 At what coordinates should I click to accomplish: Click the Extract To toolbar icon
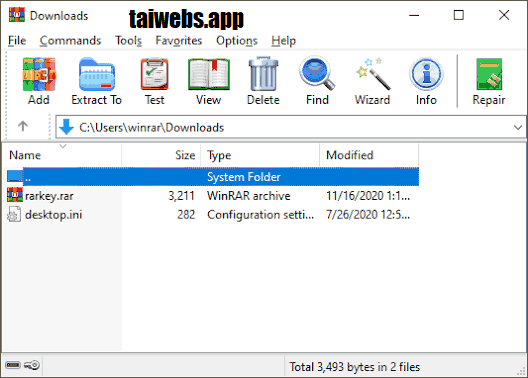[97, 74]
